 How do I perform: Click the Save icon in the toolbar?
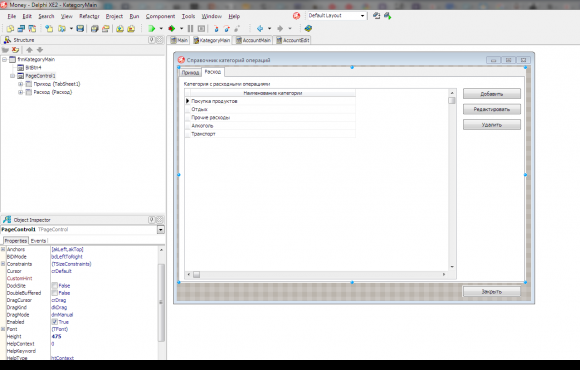point(80,28)
